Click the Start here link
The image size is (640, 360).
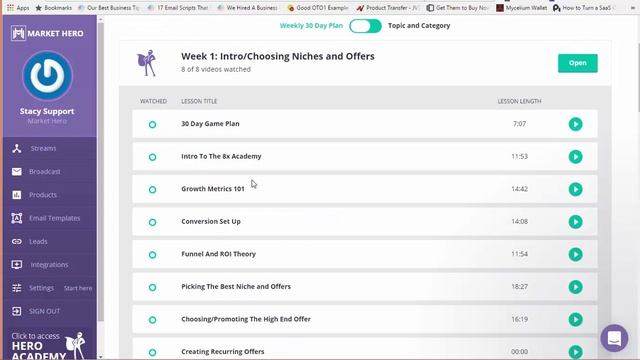[x=78, y=288]
